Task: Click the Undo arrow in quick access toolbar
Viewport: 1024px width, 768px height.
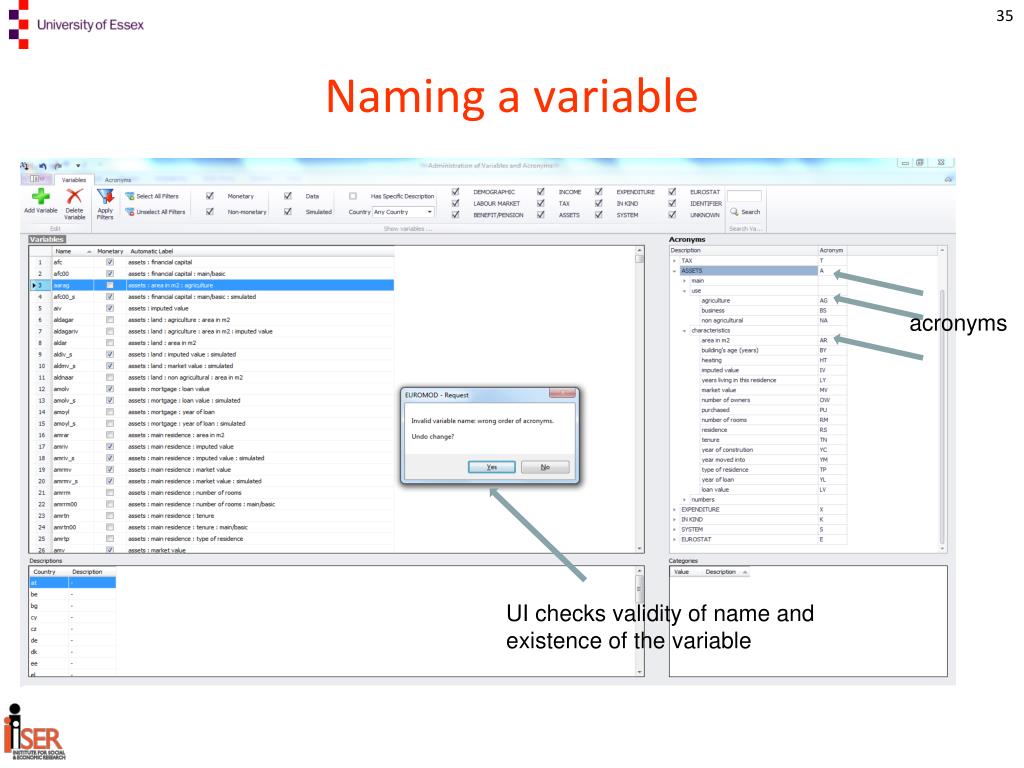Action: pyautogui.click(x=42, y=166)
